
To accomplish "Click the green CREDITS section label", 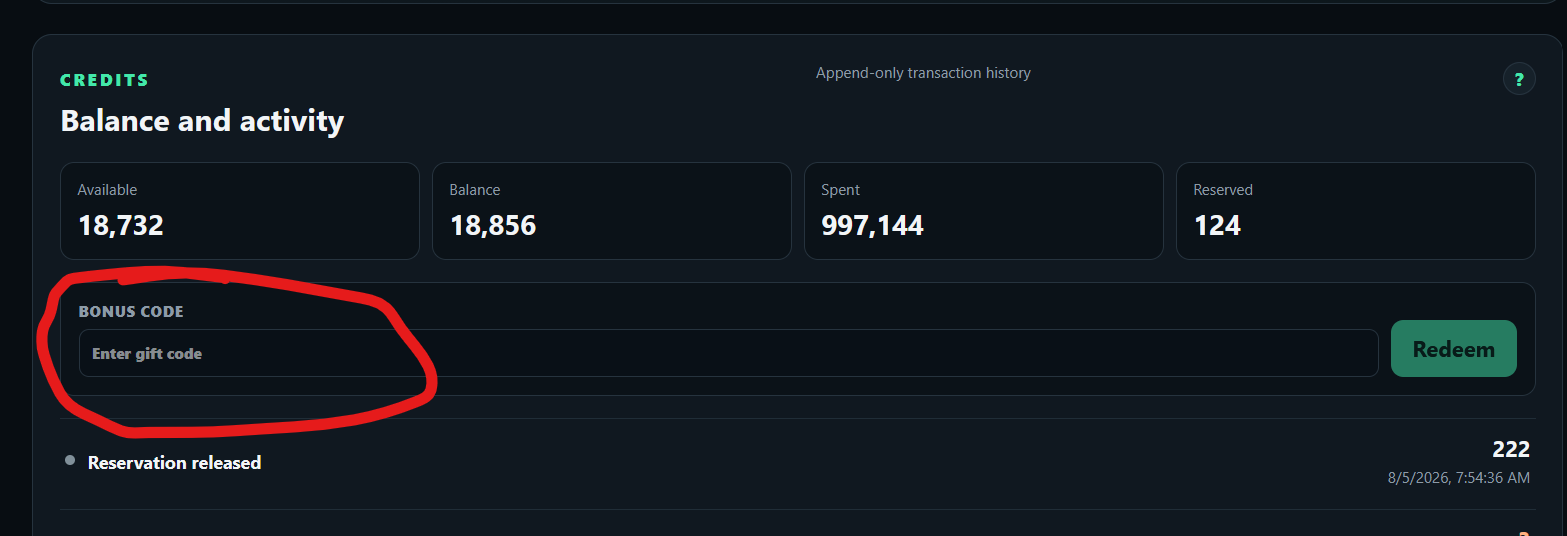I will click(x=105, y=80).
